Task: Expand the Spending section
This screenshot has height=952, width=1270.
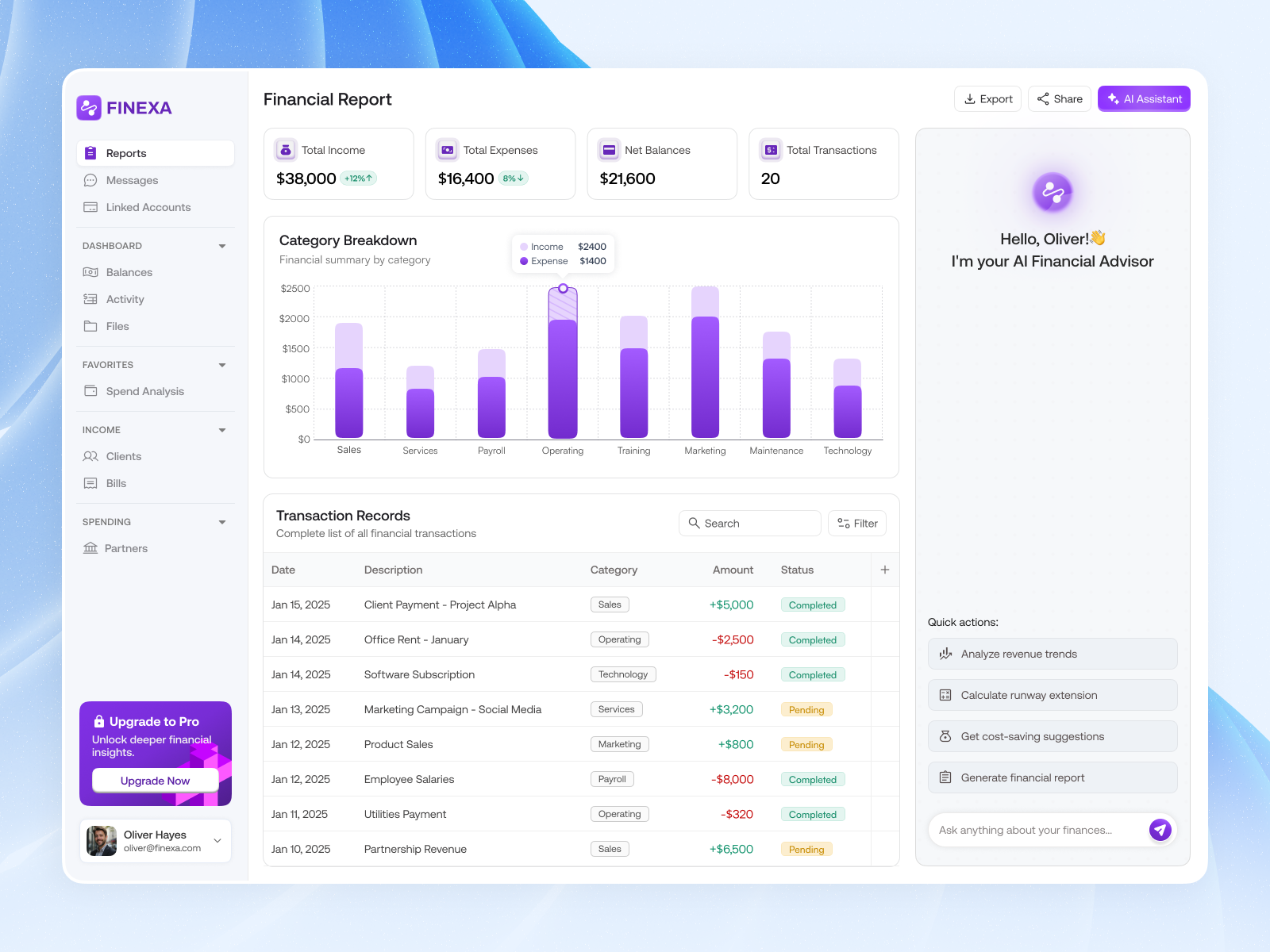Action: tap(221, 522)
